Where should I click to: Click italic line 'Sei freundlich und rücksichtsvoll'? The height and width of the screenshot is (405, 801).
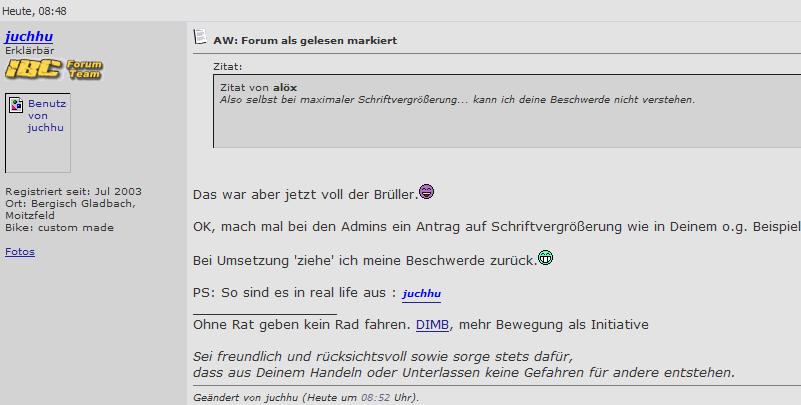point(383,356)
